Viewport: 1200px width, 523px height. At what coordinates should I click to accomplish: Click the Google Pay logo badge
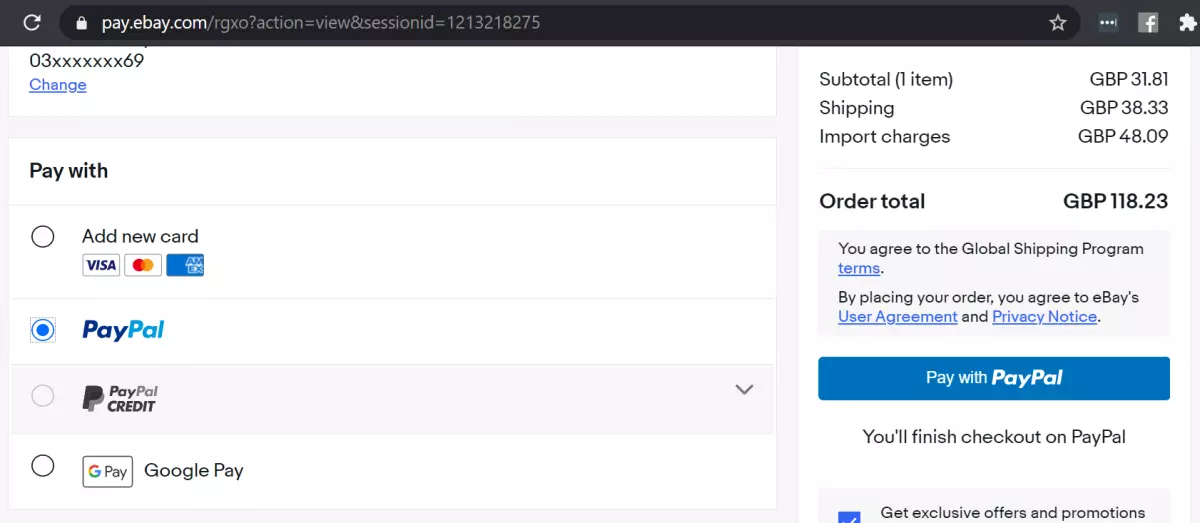click(107, 471)
